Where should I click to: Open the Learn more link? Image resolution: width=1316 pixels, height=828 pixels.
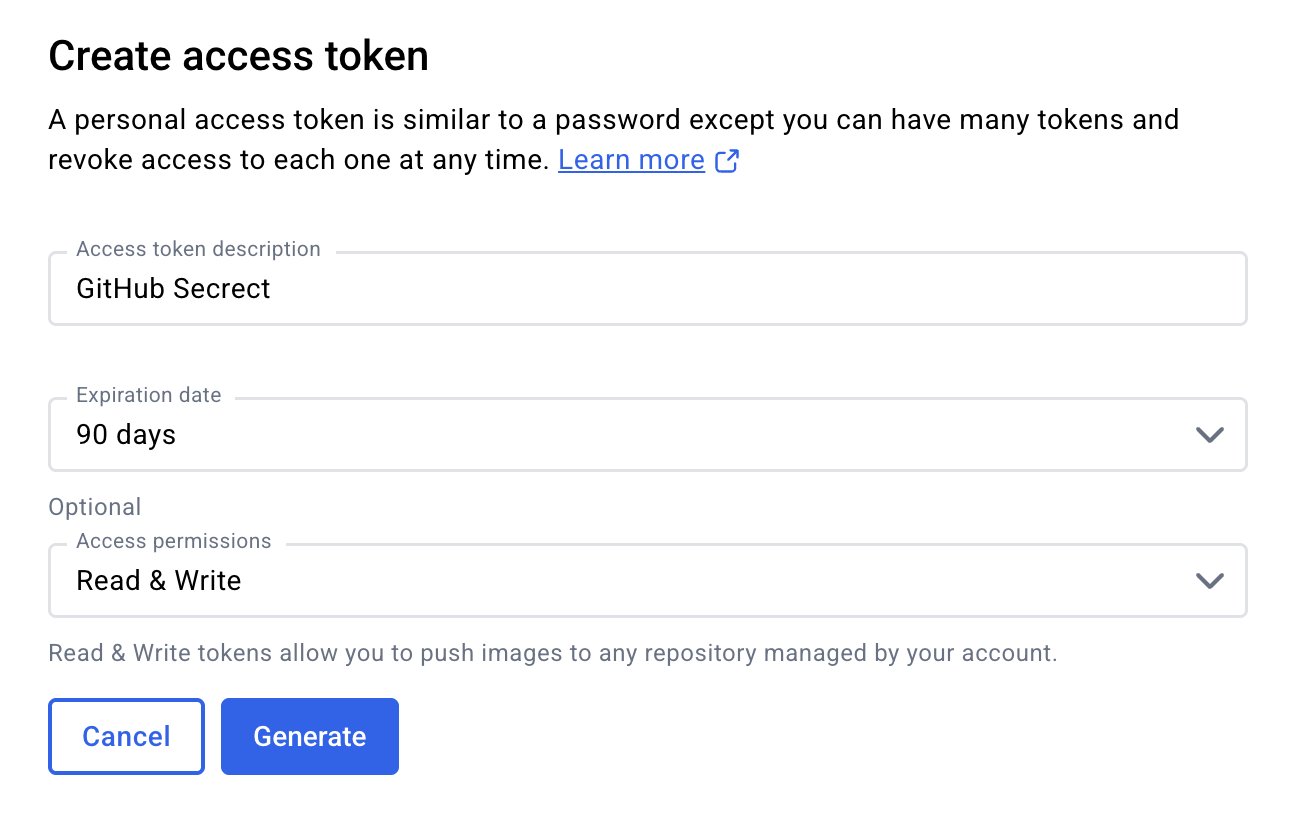[631, 160]
